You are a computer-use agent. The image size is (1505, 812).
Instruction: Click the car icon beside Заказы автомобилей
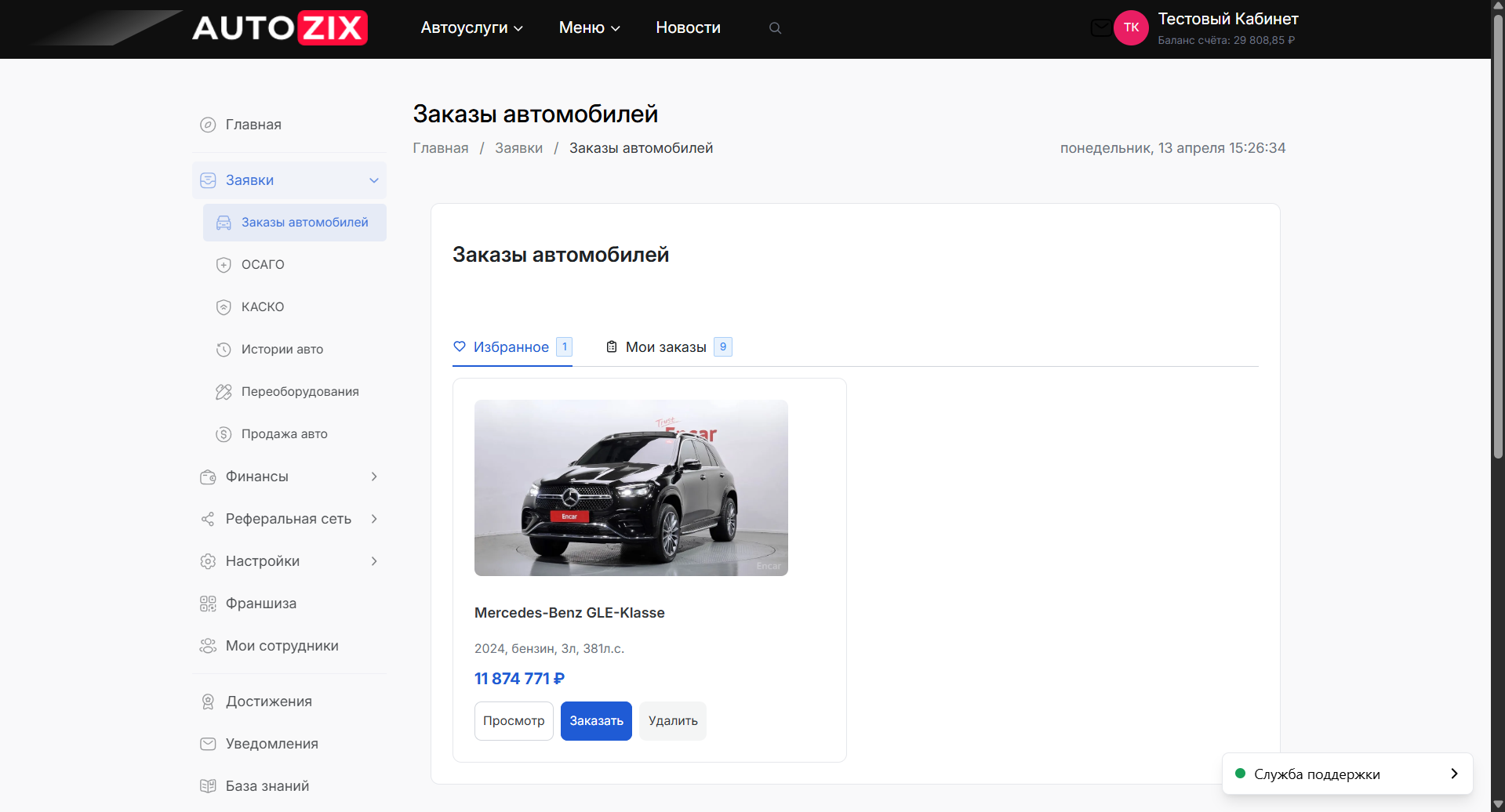(x=224, y=223)
